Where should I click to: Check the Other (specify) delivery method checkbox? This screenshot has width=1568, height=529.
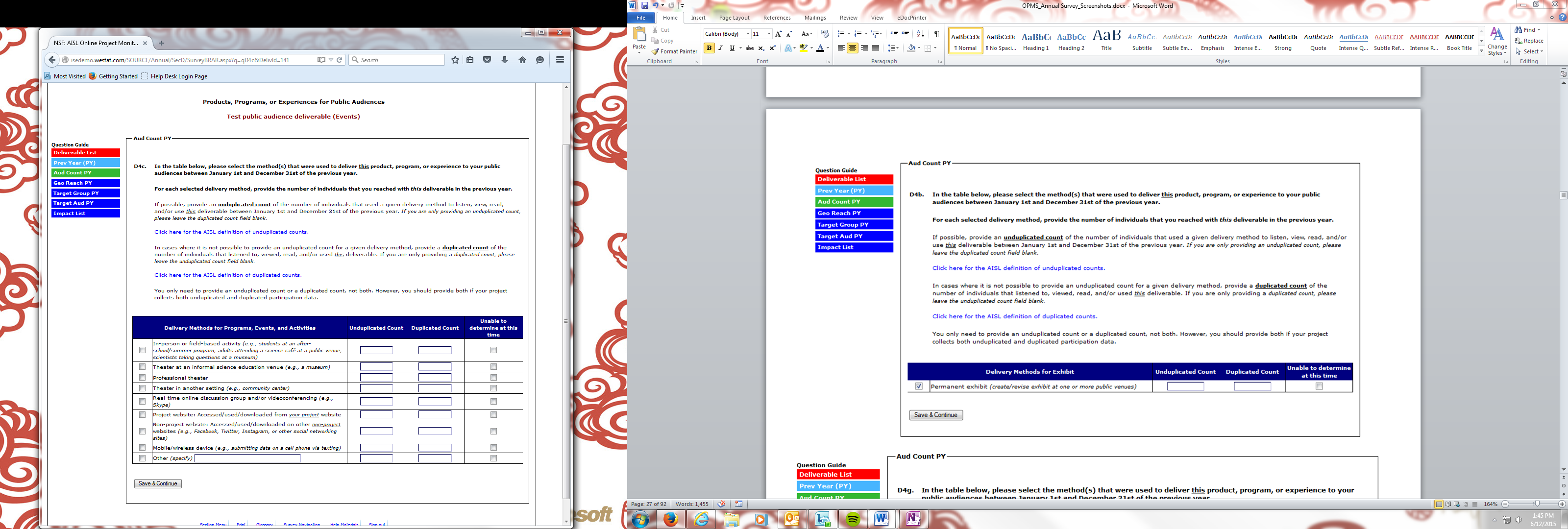click(143, 458)
